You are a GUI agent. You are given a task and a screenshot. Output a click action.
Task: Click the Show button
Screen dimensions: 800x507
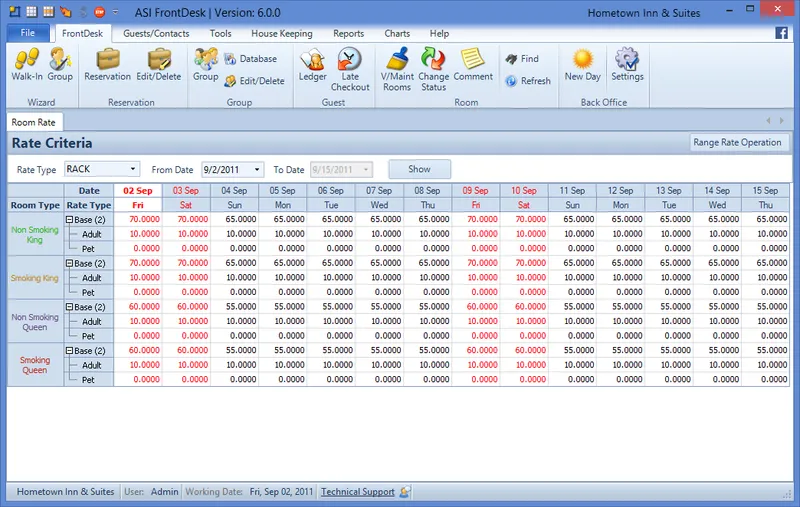(x=419, y=169)
